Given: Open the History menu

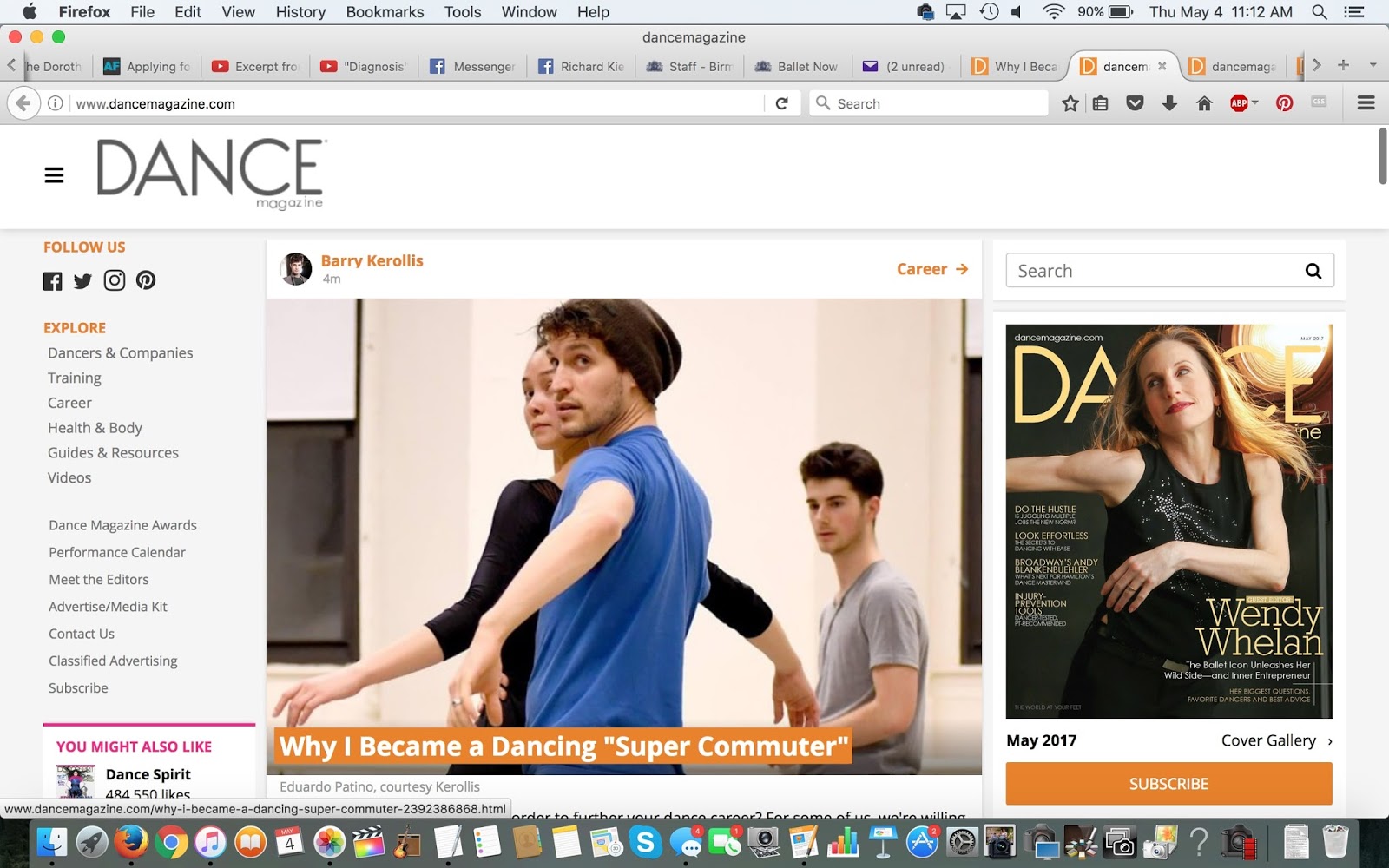Looking at the screenshot, I should tap(300, 12).
